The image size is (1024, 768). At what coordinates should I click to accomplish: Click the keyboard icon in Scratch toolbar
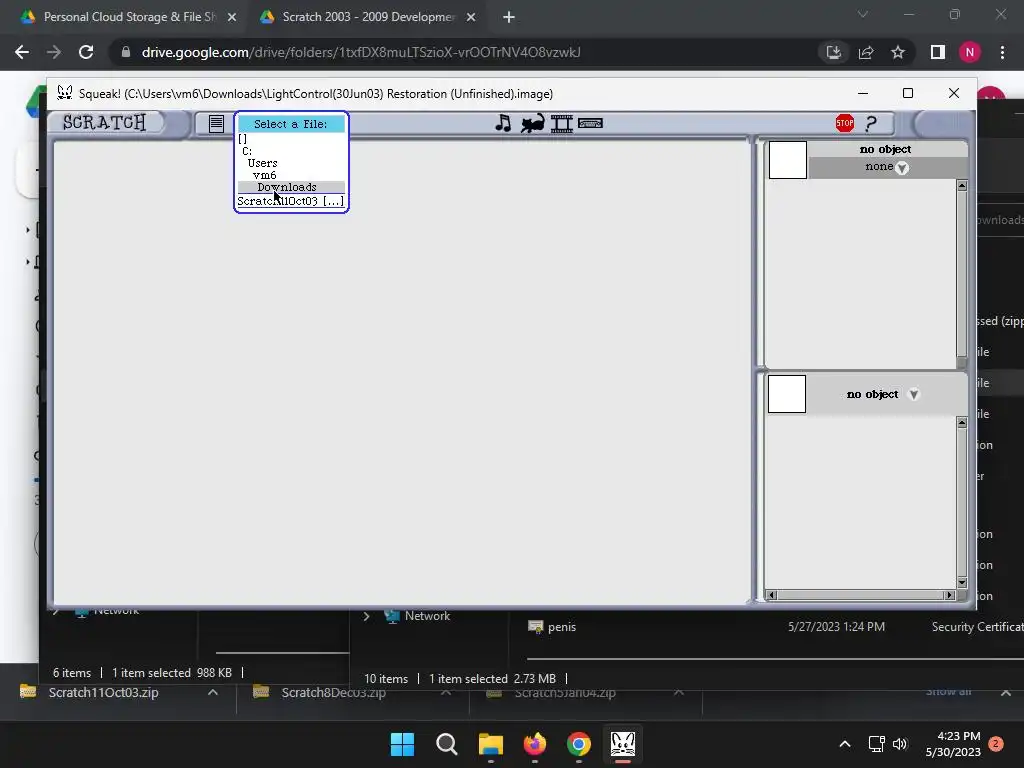coord(590,123)
